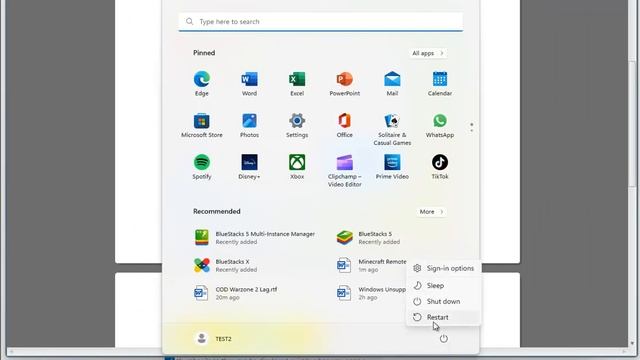Launch Microsoft Store
The height and width of the screenshot is (360, 640).
[x=202, y=125]
